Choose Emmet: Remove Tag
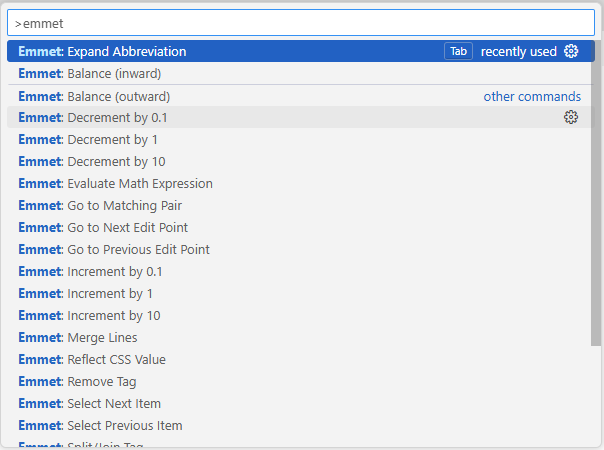This screenshot has height=450, width=604. 301,381
